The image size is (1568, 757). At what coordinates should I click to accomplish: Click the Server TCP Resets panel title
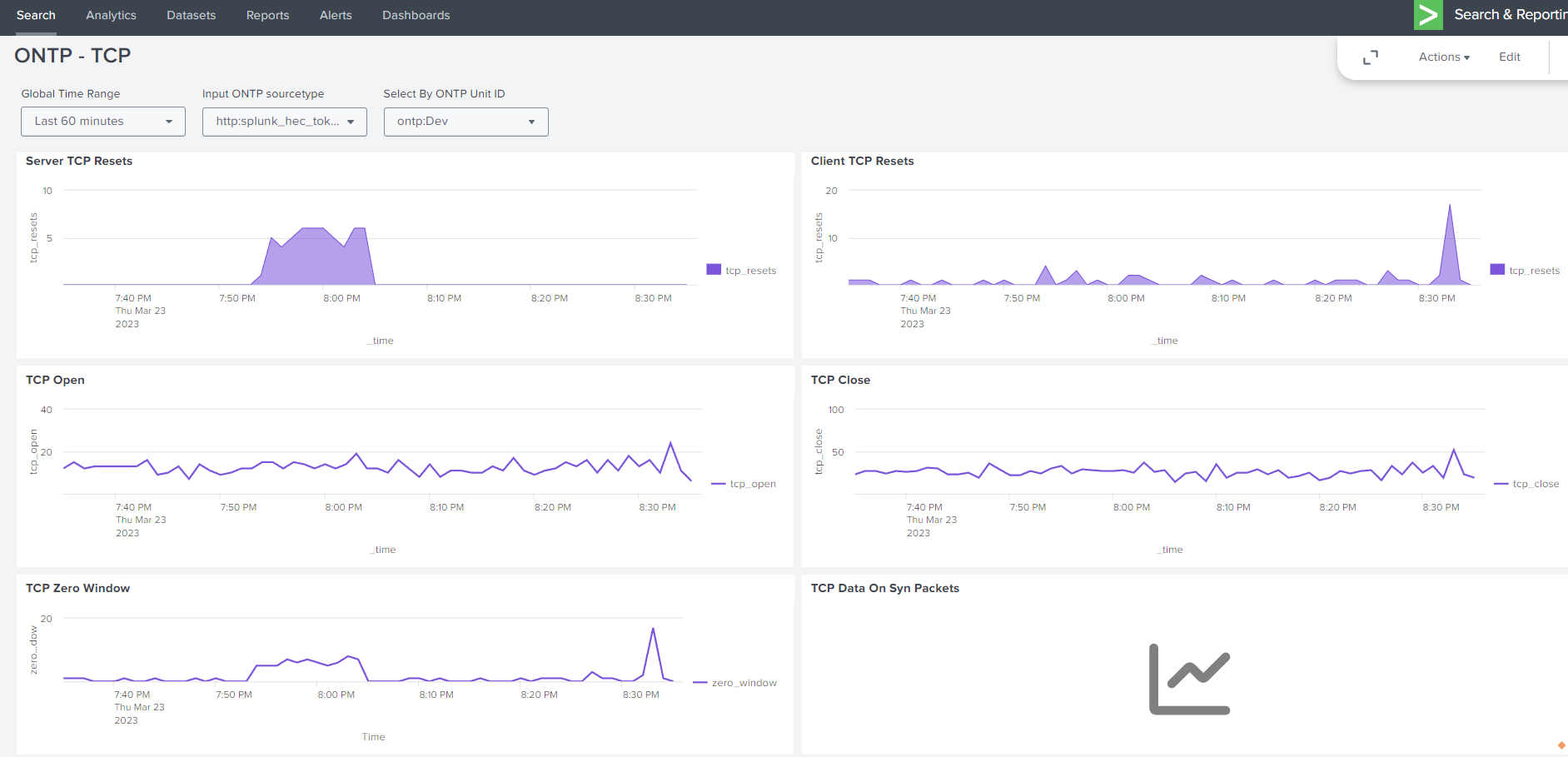coord(79,161)
